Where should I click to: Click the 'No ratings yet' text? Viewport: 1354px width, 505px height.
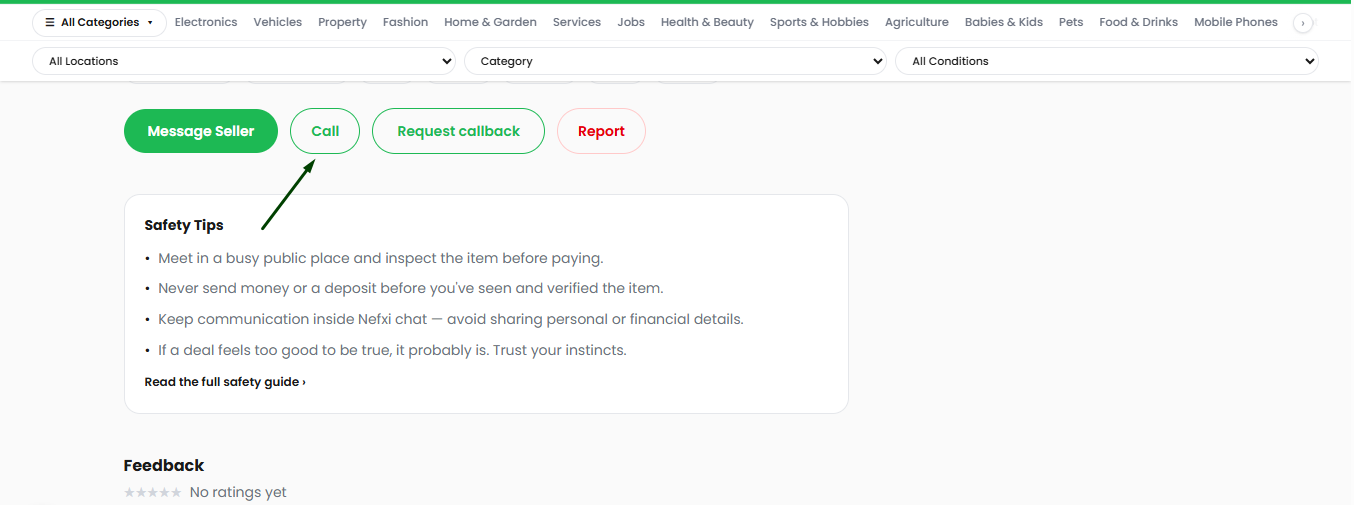238,492
